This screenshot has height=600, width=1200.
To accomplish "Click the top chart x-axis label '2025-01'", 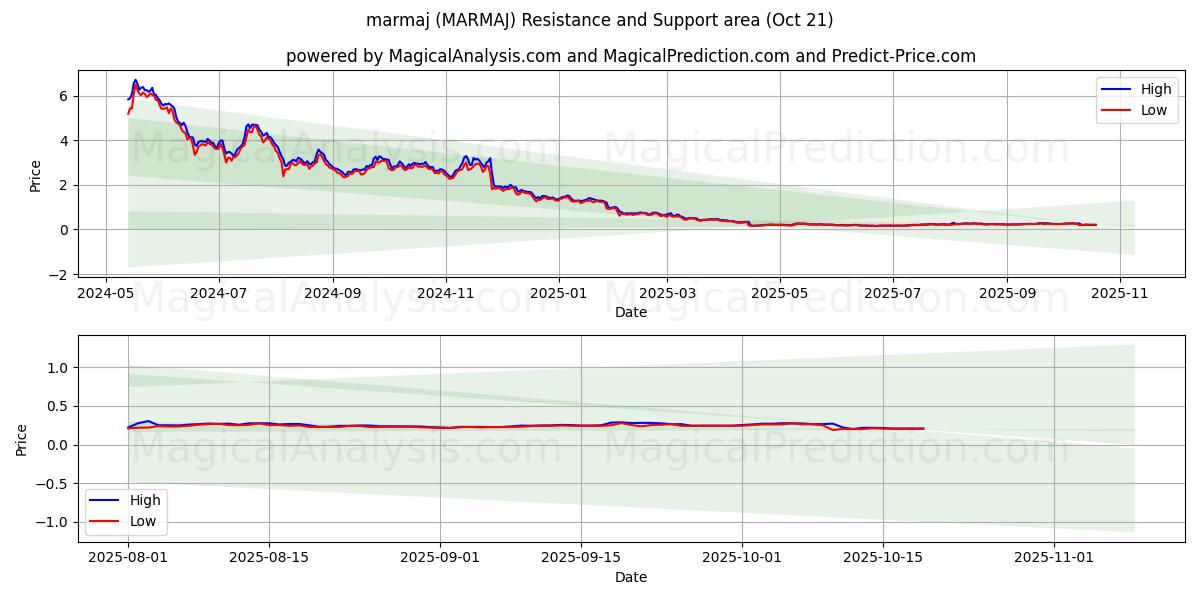I will pos(558,294).
